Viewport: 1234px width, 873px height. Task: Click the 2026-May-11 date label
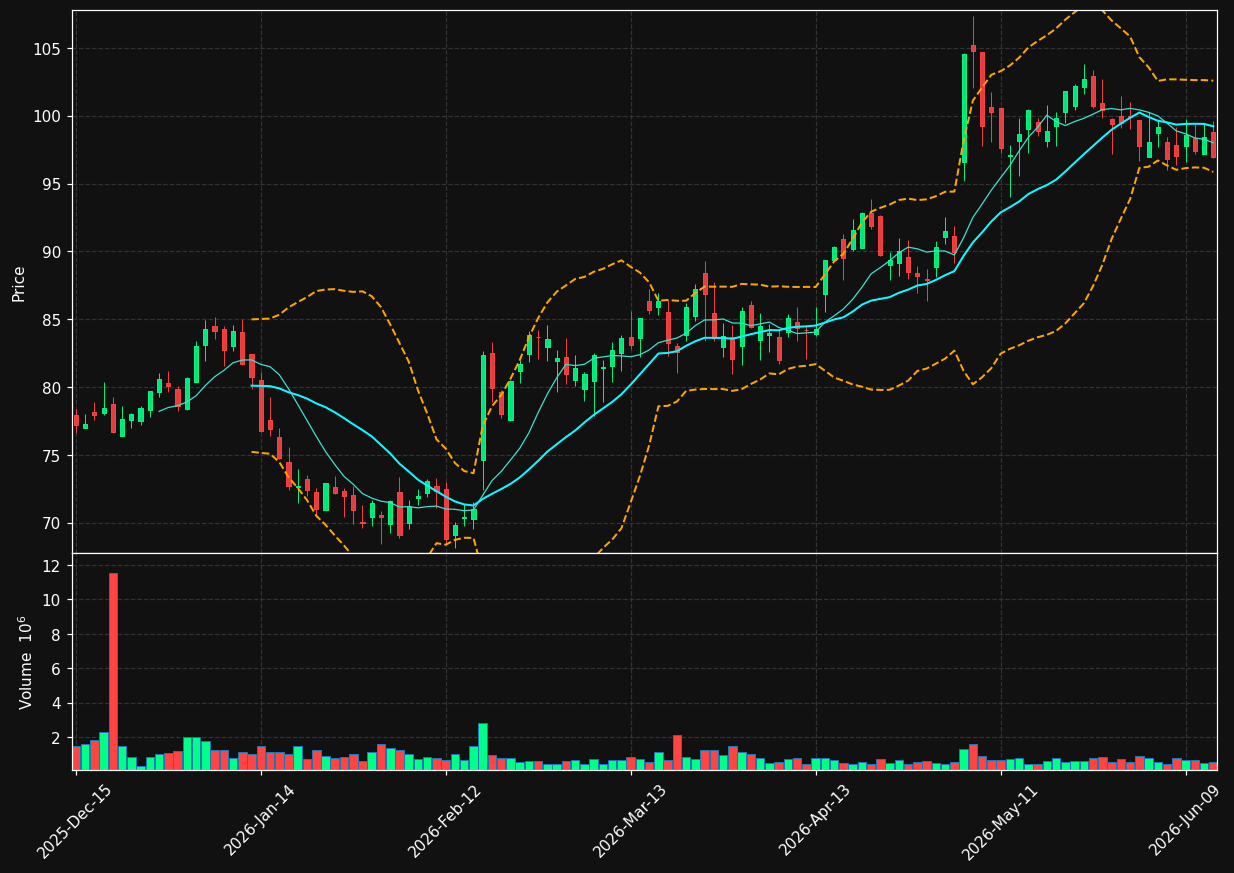[1000, 821]
